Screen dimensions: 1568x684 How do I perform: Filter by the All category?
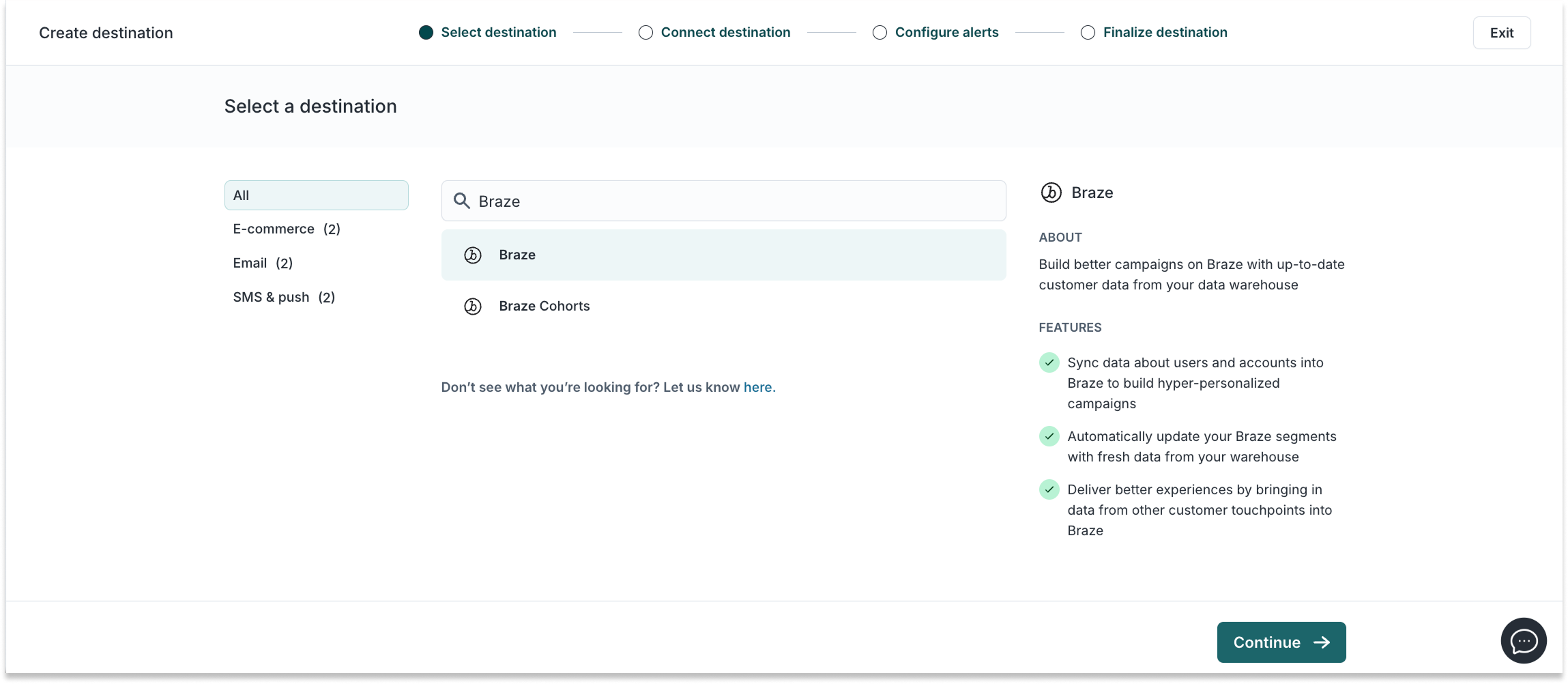coord(316,195)
